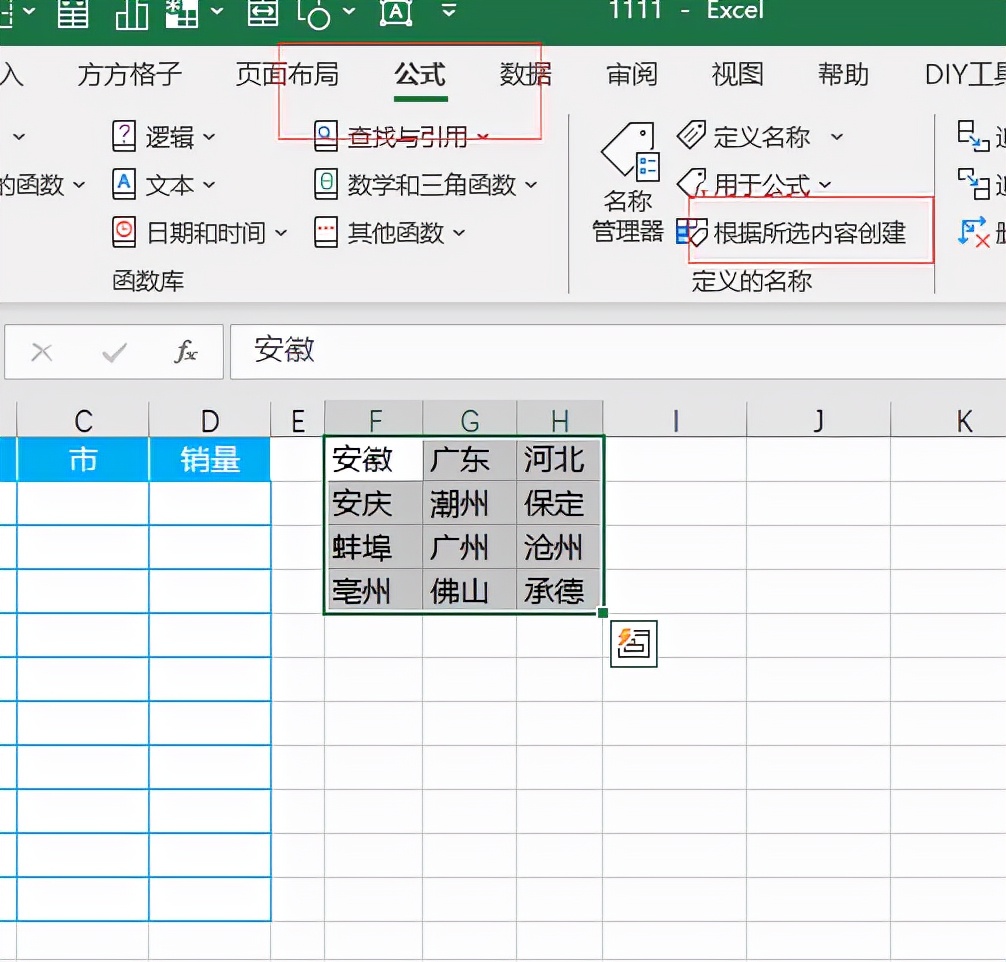Click cell containing 潮州

point(470,503)
